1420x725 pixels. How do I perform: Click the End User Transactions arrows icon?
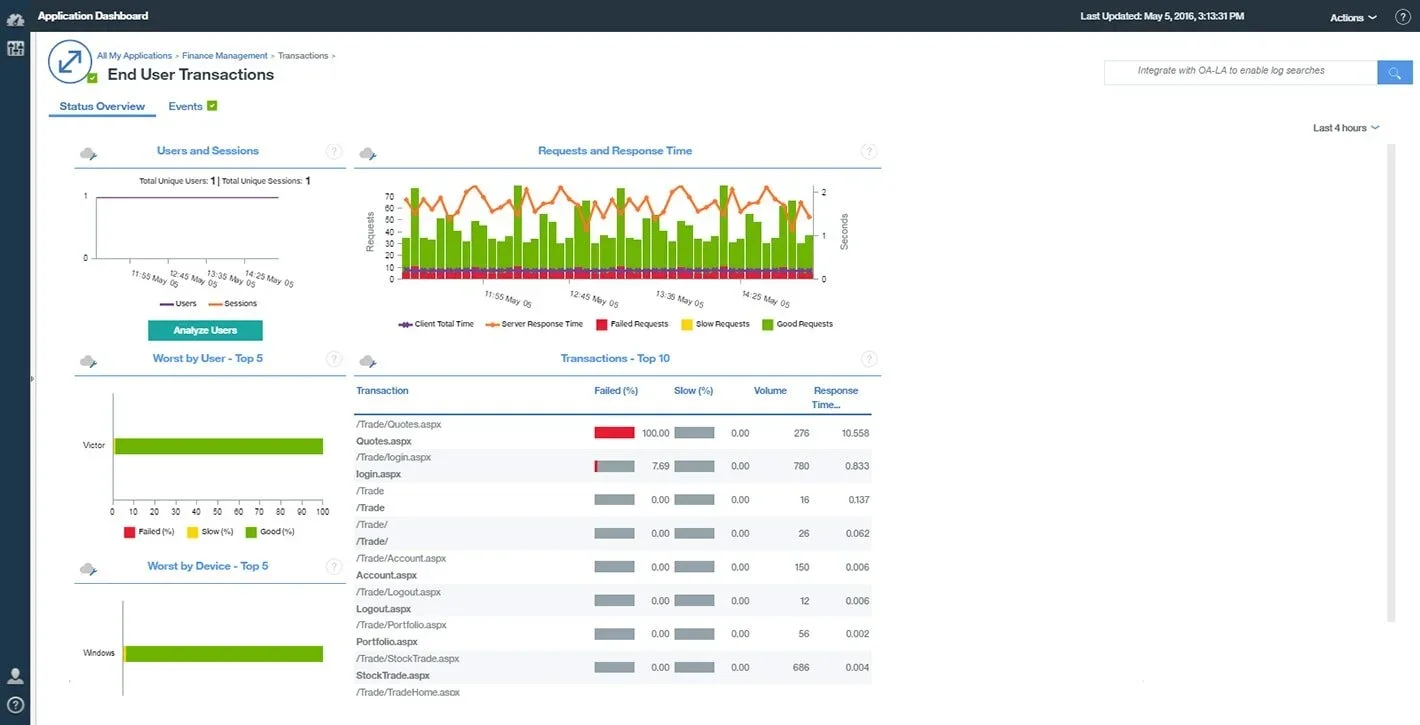(69, 61)
